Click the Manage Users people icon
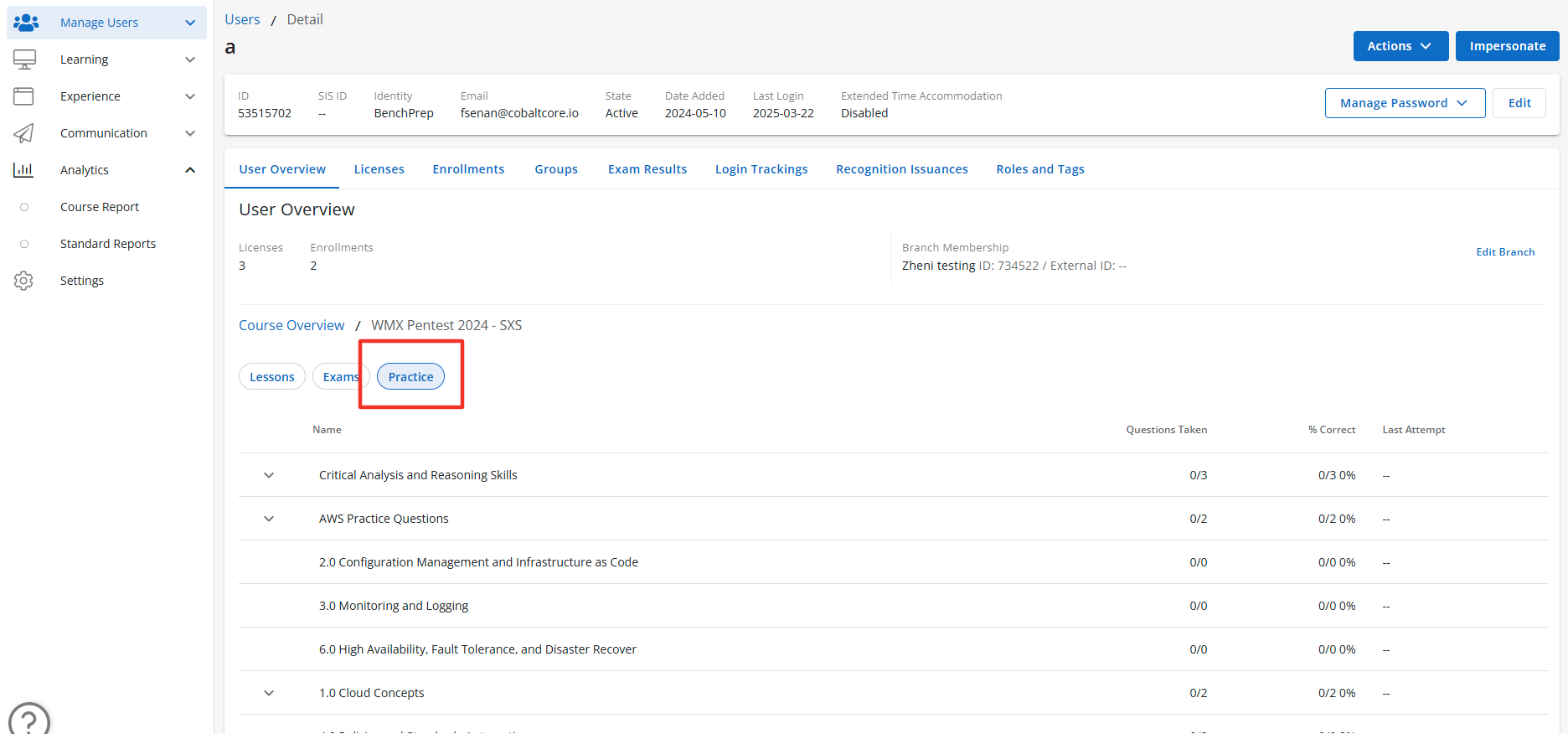 click(26, 23)
